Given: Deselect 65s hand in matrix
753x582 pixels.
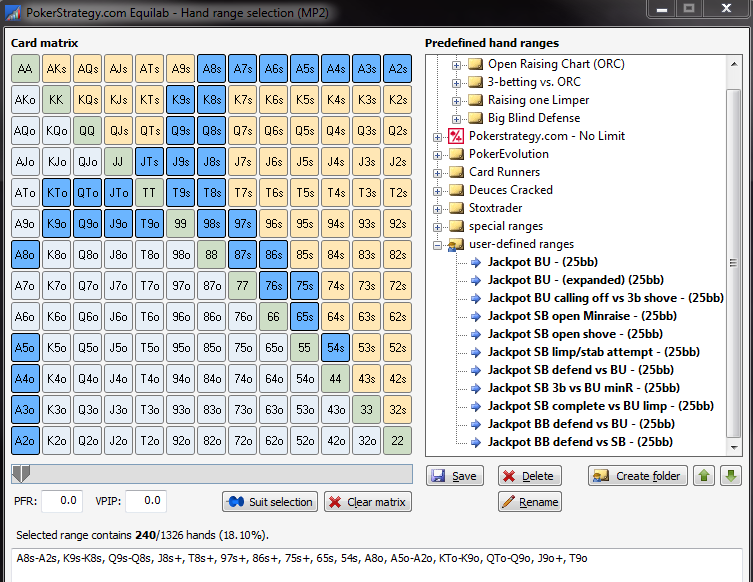Looking at the screenshot, I should (x=304, y=317).
